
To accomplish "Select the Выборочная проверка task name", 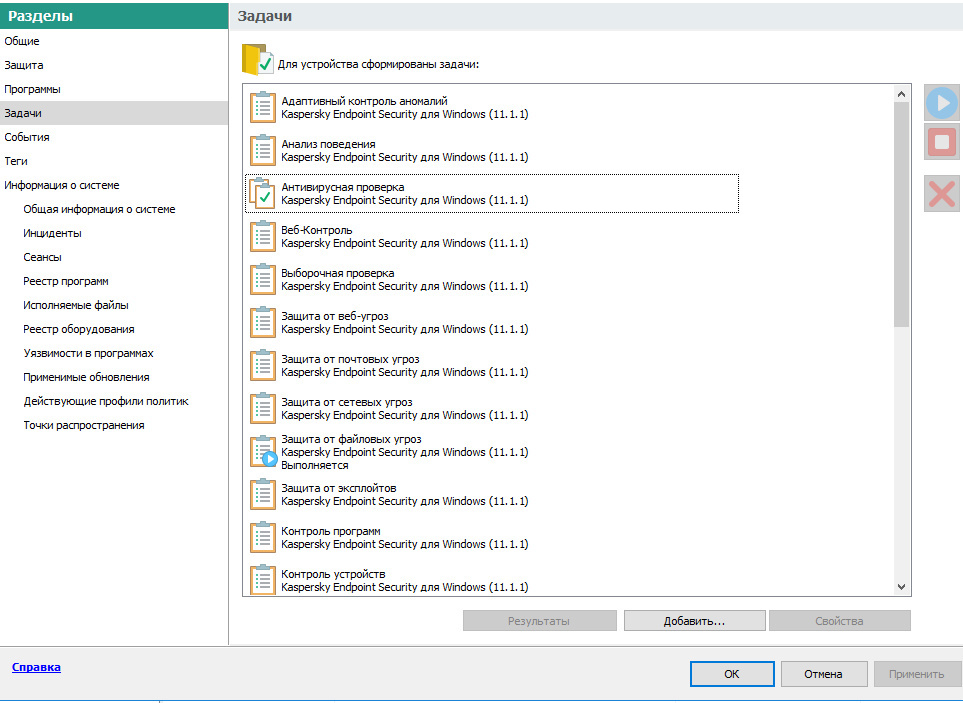I will point(338,273).
